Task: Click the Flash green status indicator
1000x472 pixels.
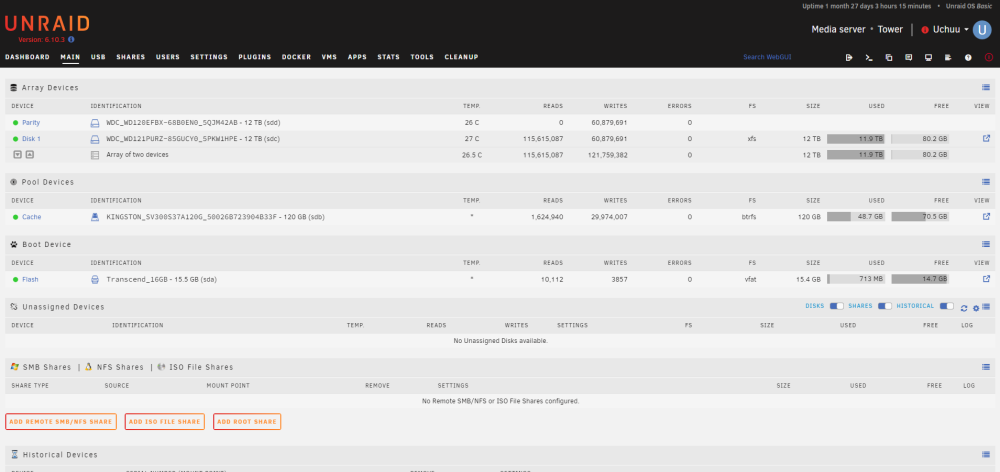Action: pyautogui.click(x=15, y=279)
